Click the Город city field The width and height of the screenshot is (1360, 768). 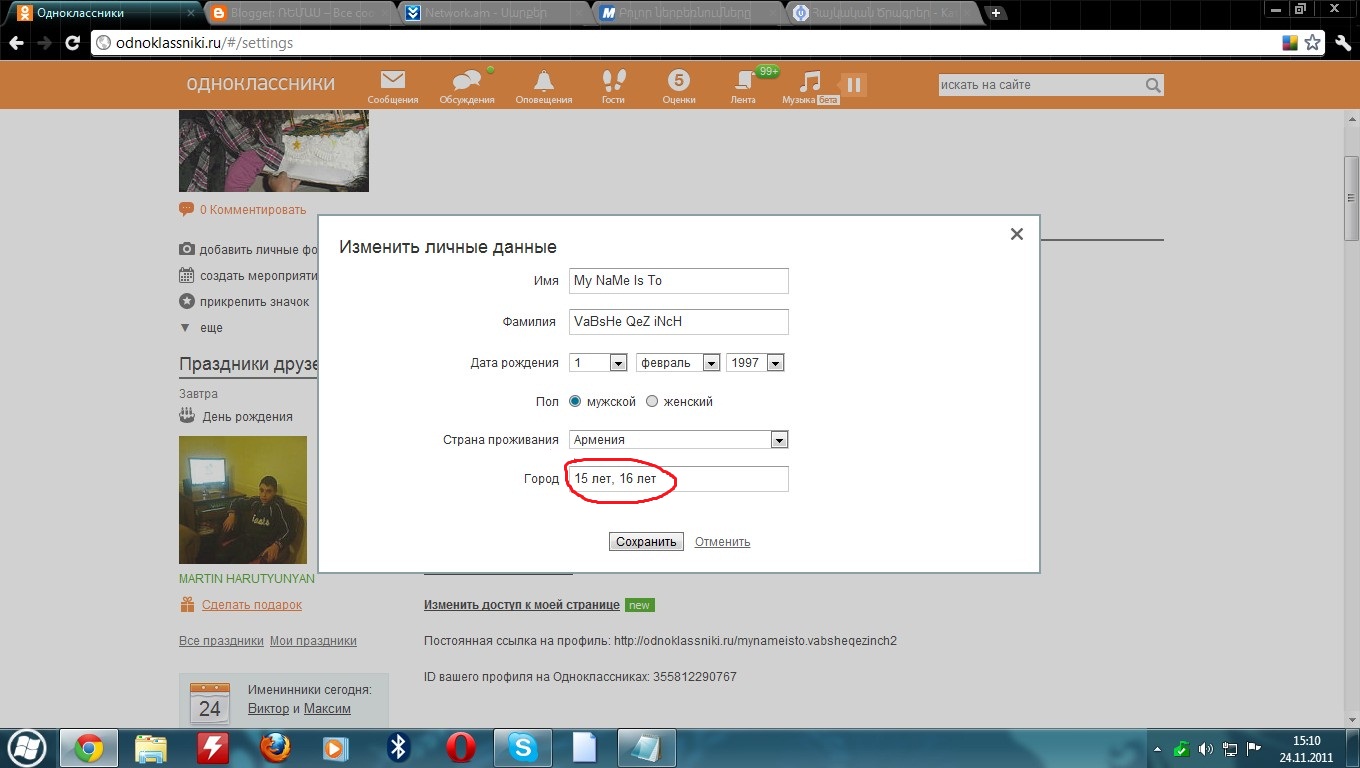(678, 479)
